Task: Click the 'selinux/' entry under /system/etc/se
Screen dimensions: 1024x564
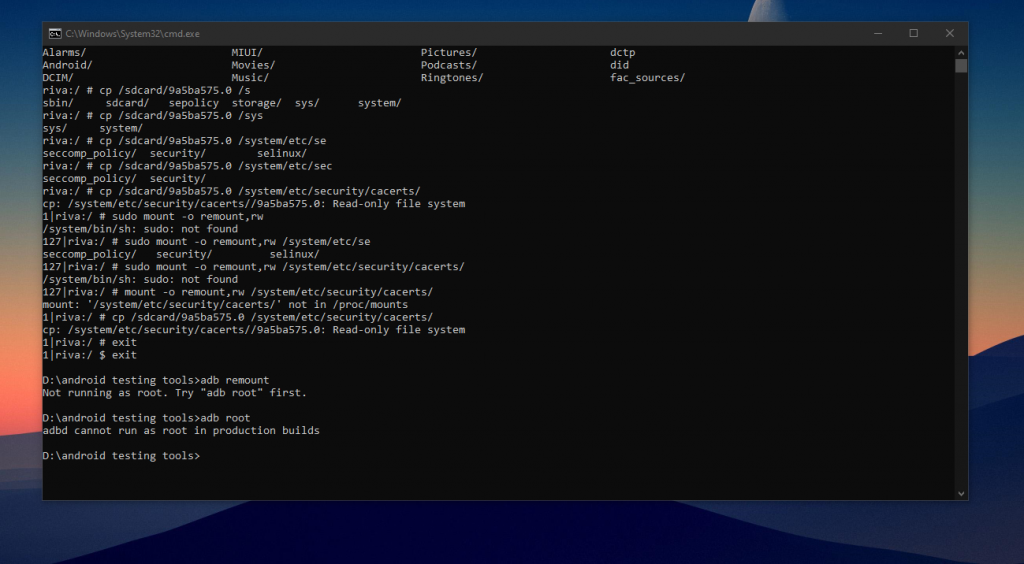Action: point(281,153)
